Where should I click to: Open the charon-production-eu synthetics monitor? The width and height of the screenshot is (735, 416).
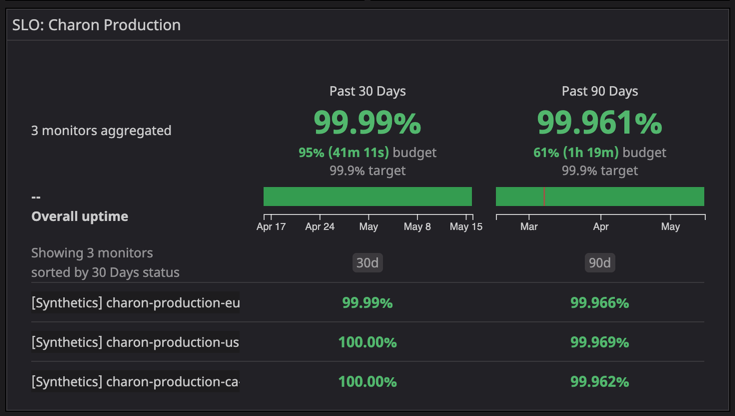pos(135,303)
